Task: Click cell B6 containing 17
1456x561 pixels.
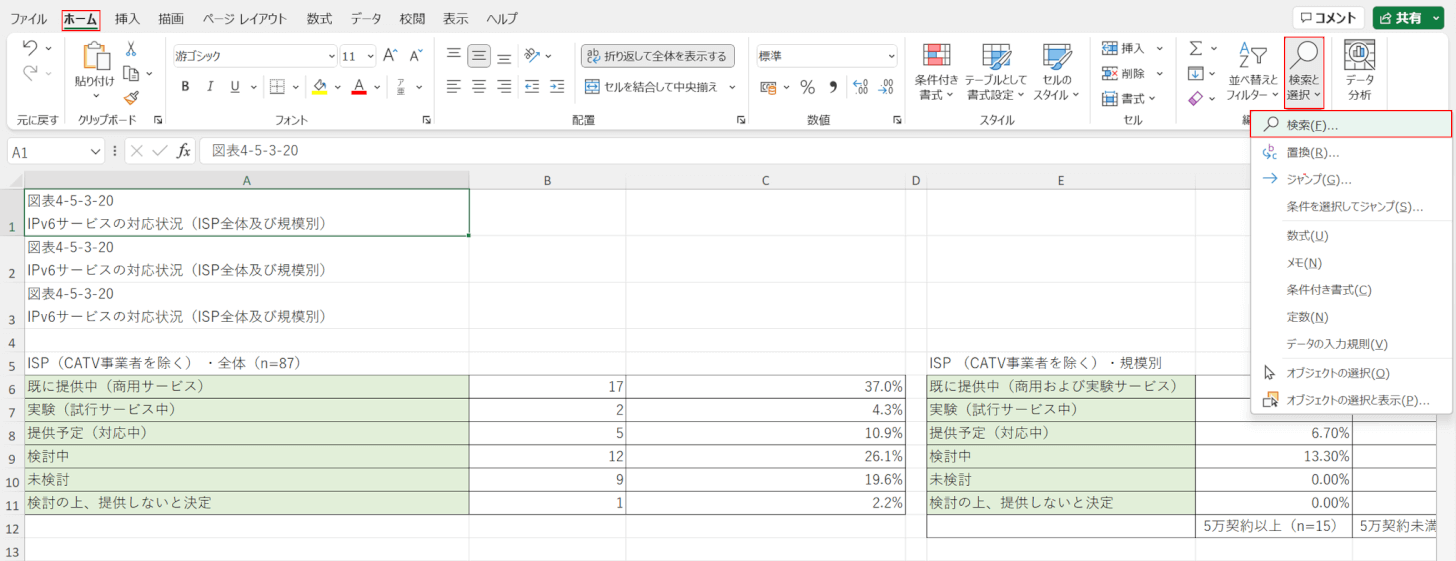Action: pos(547,386)
